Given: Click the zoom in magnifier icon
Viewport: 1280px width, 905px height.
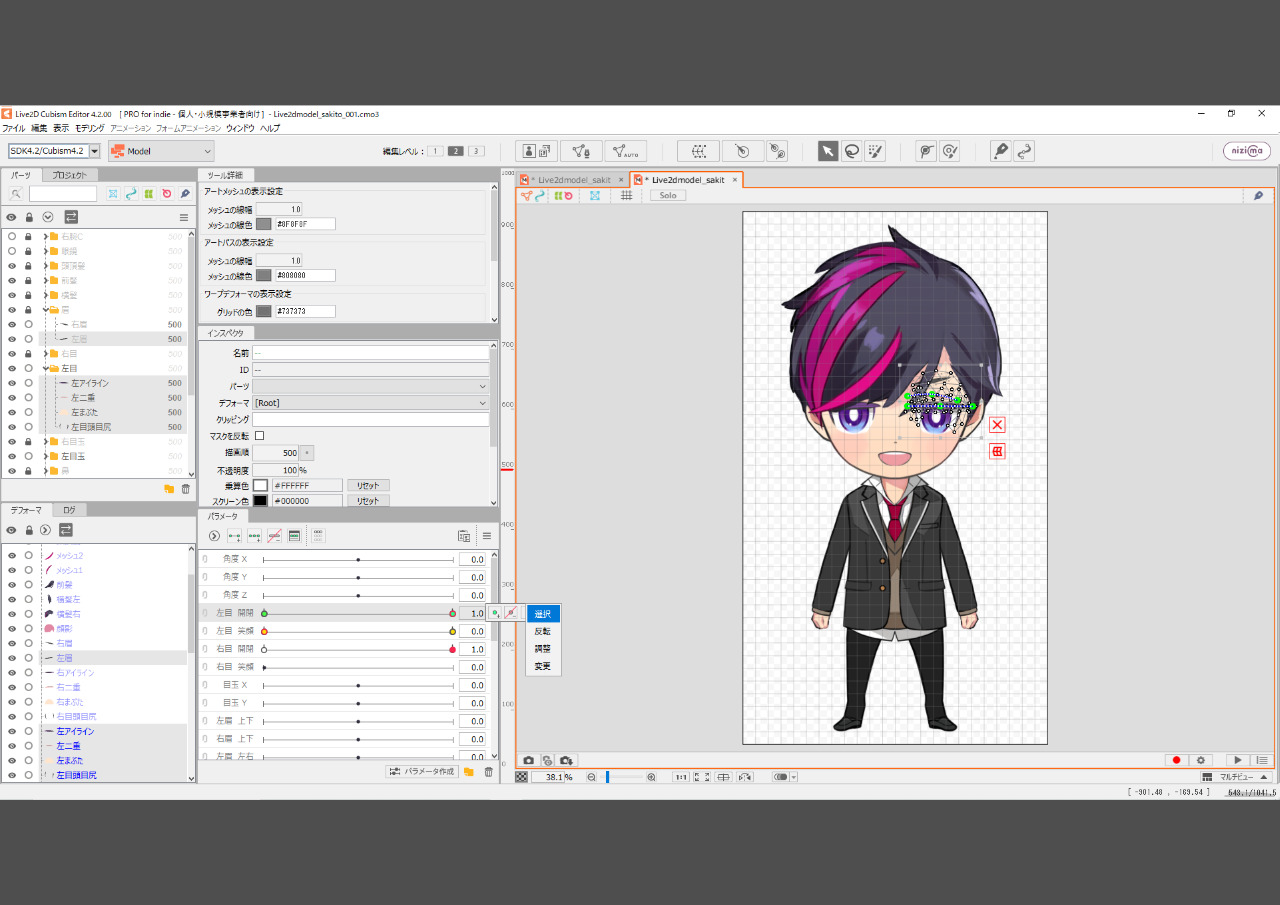Looking at the screenshot, I should point(651,777).
